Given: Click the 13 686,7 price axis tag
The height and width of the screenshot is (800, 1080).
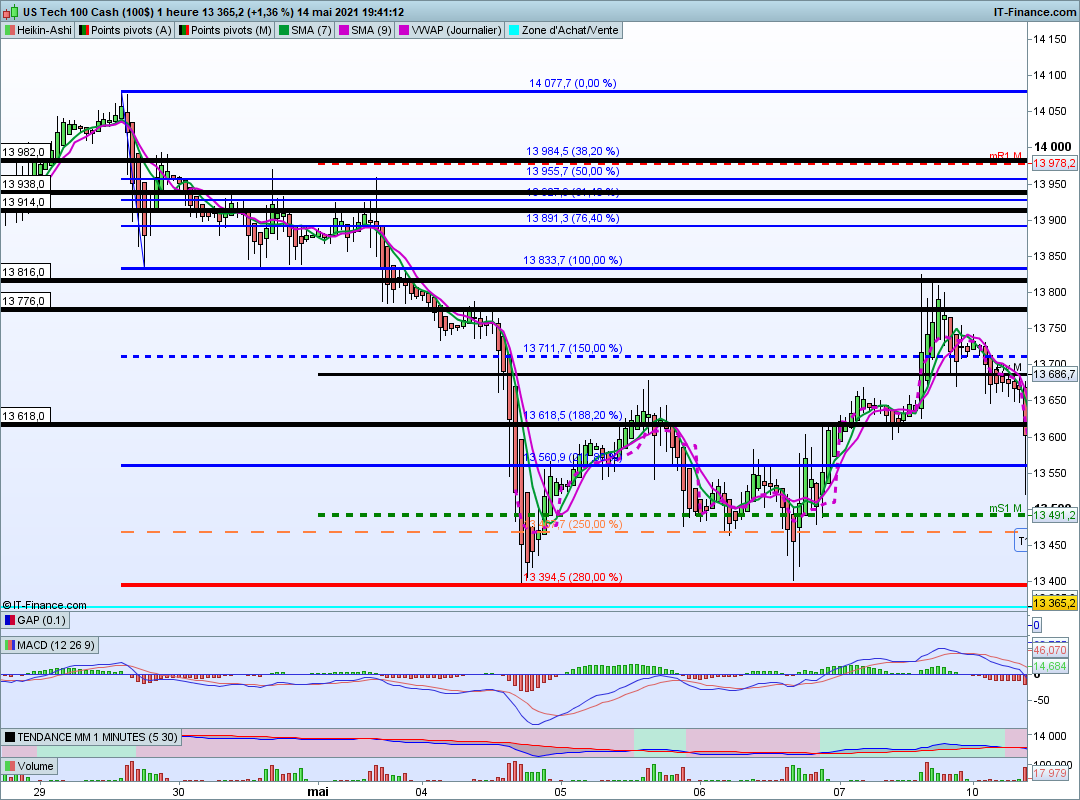Looking at the screenshot, I should 1054,374.
